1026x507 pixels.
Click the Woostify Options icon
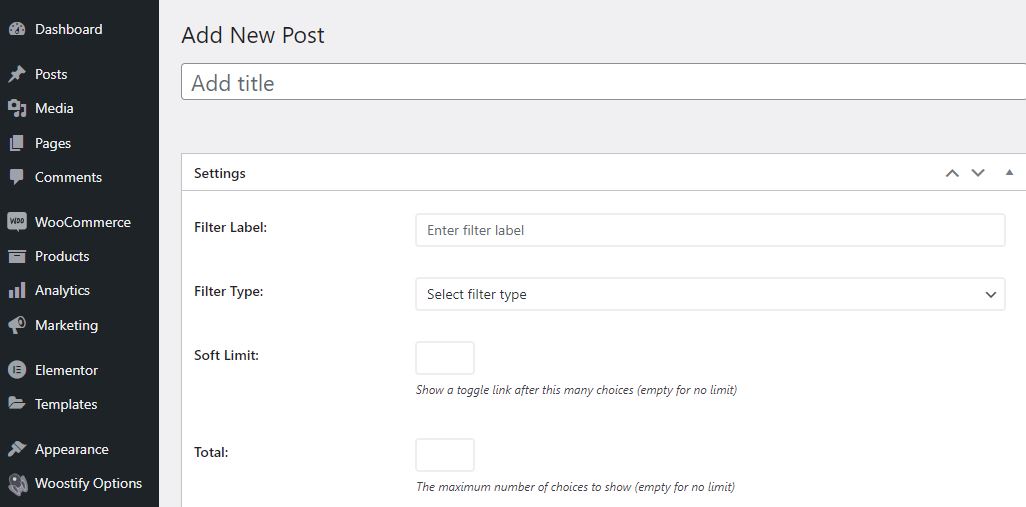(x=17, y=483)
